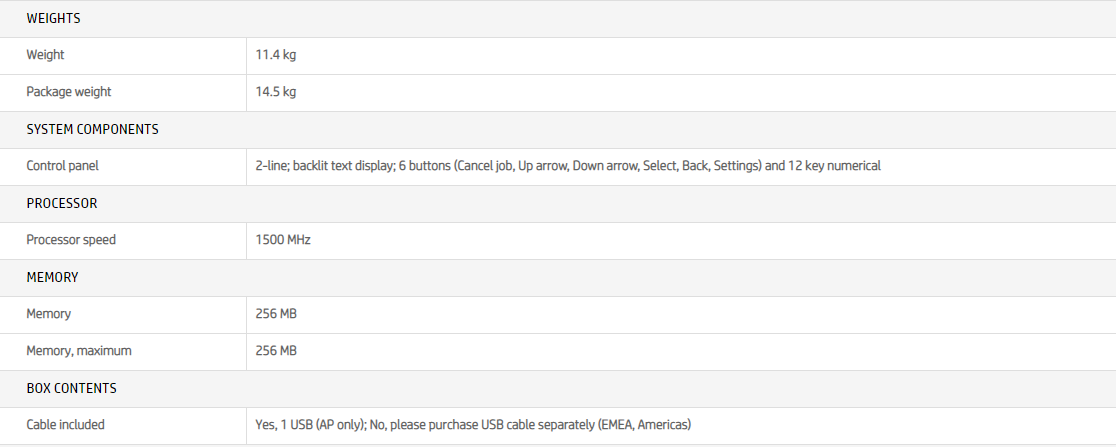Select the 'Memory, maximum' label

click(x=78, y=351)
